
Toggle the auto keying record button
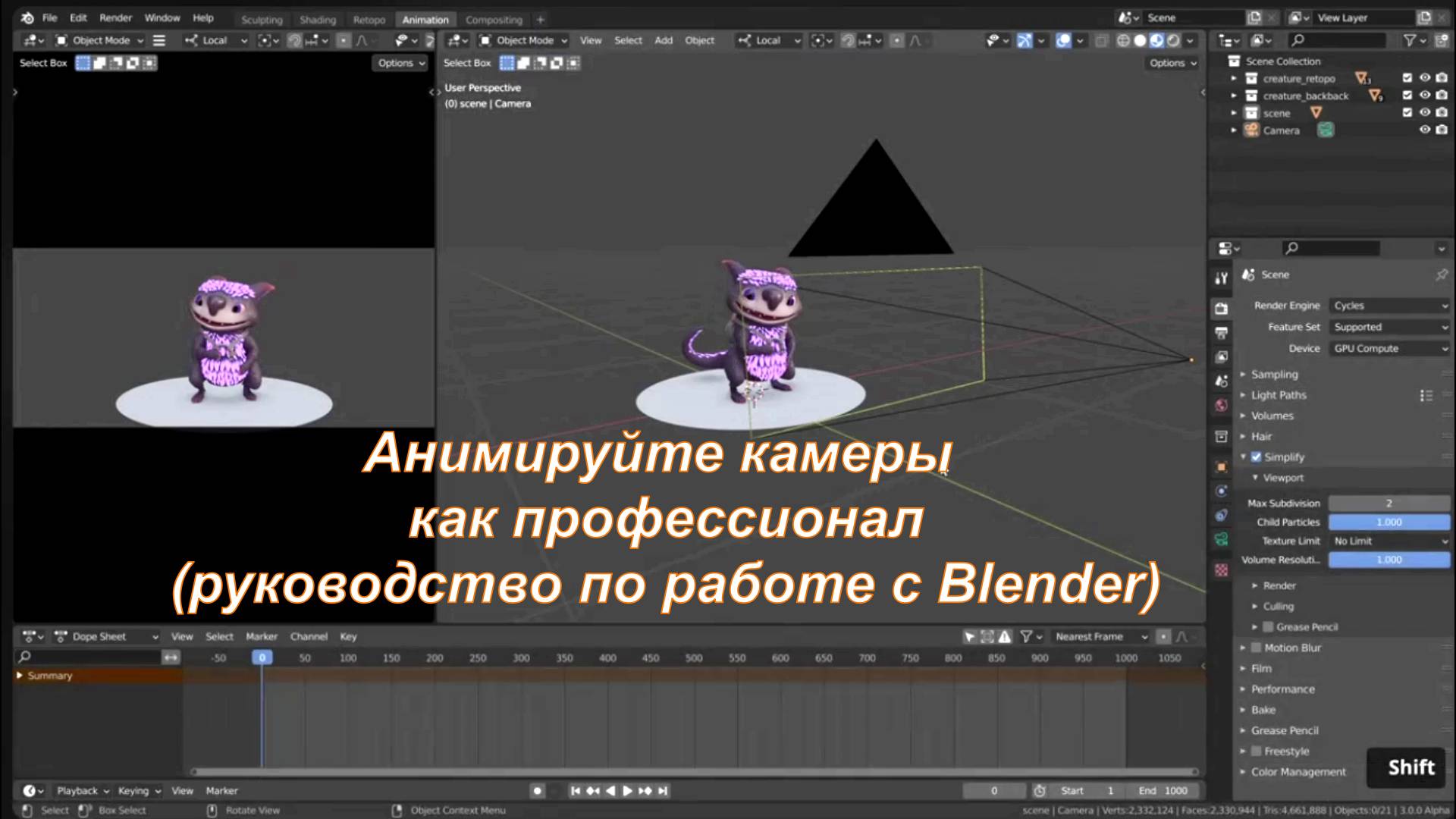pos(537,791)
